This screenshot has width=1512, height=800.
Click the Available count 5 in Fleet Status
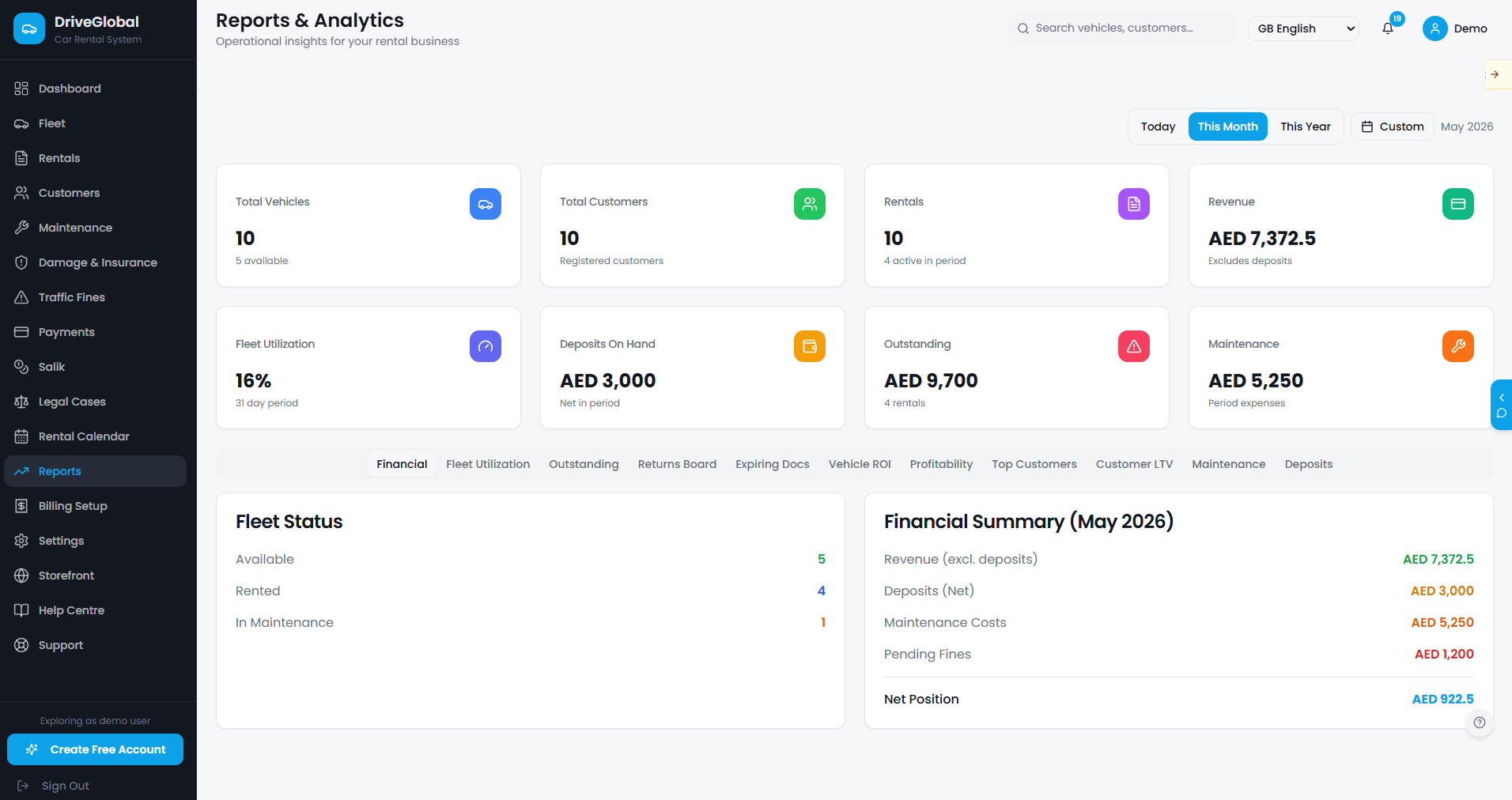click(x=822, y=559)
